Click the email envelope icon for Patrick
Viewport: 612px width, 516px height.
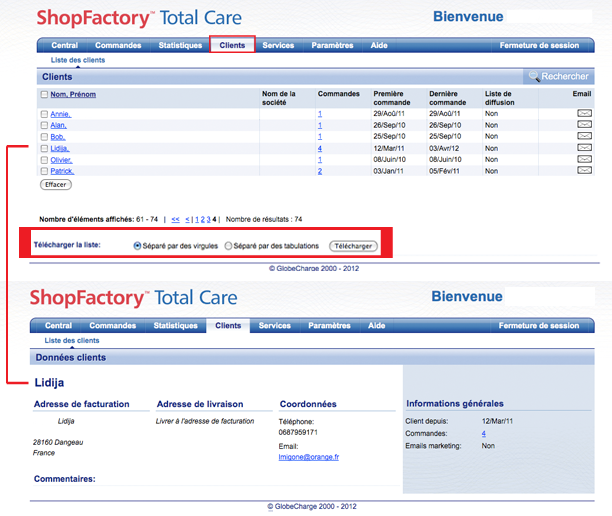[584, 171]
